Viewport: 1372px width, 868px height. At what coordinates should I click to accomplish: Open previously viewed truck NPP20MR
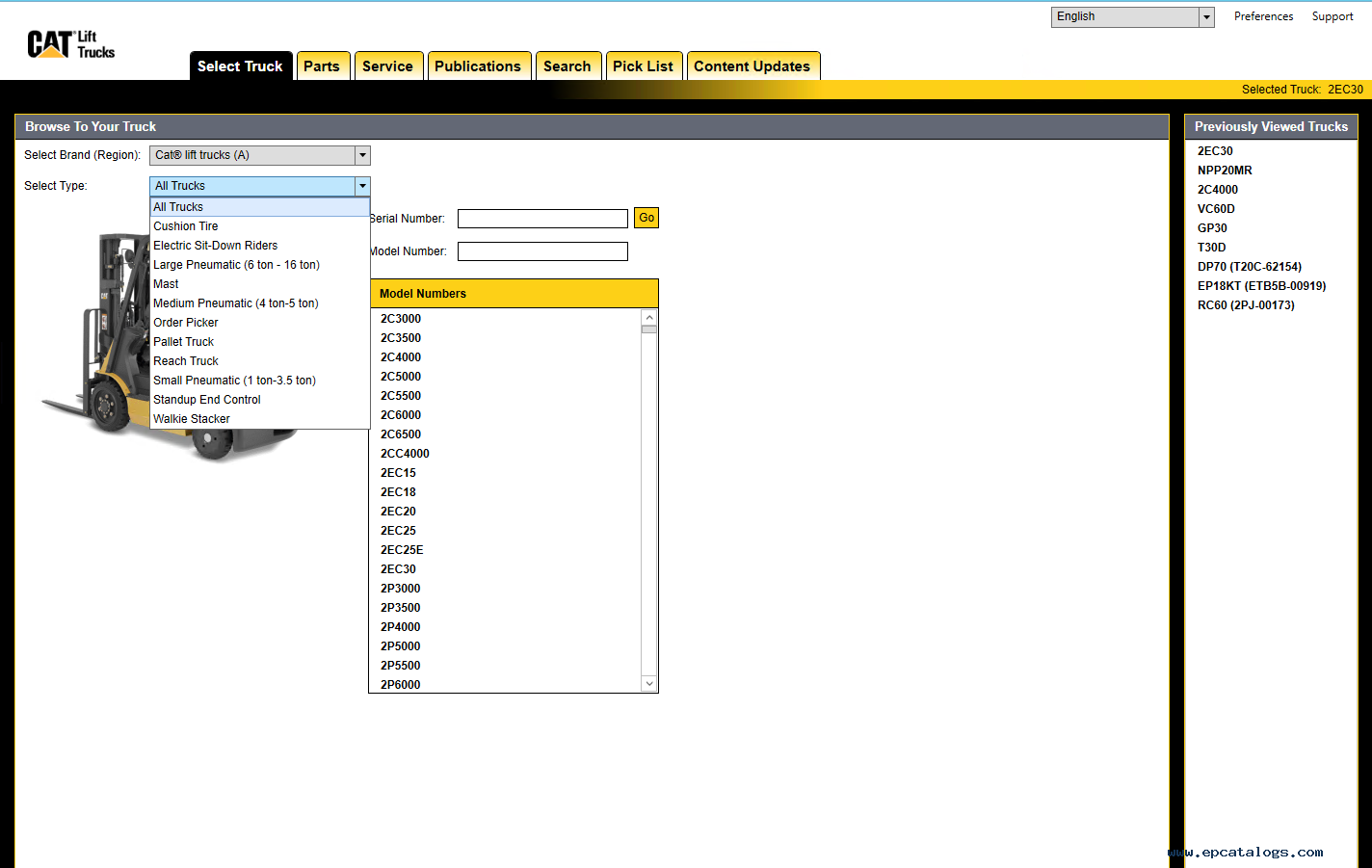tap(1225, 171)
